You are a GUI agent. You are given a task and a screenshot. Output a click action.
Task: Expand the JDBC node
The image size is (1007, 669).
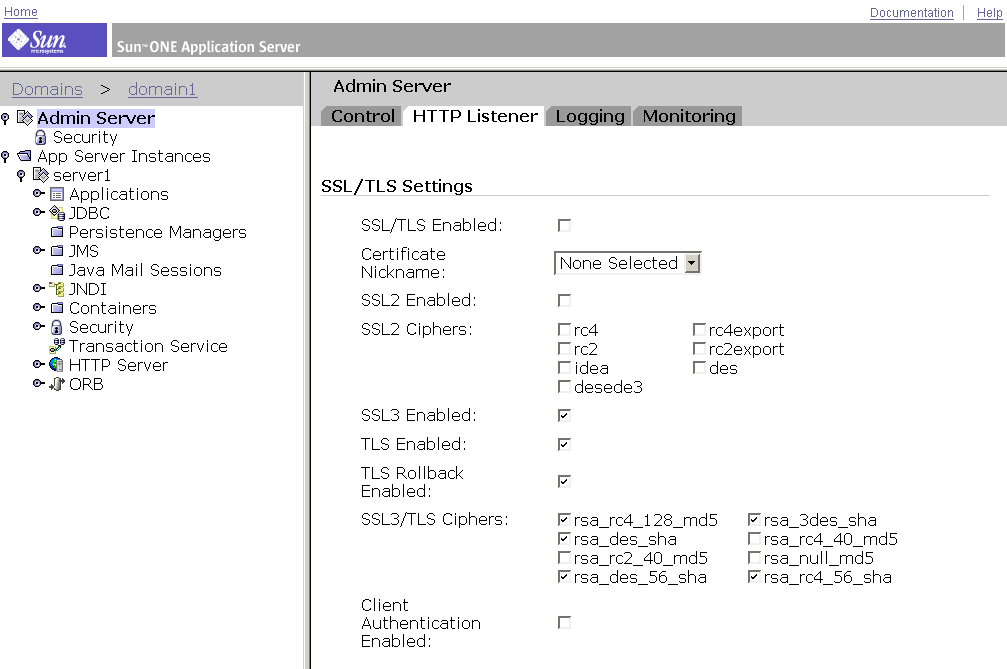(x=39, y=213)
